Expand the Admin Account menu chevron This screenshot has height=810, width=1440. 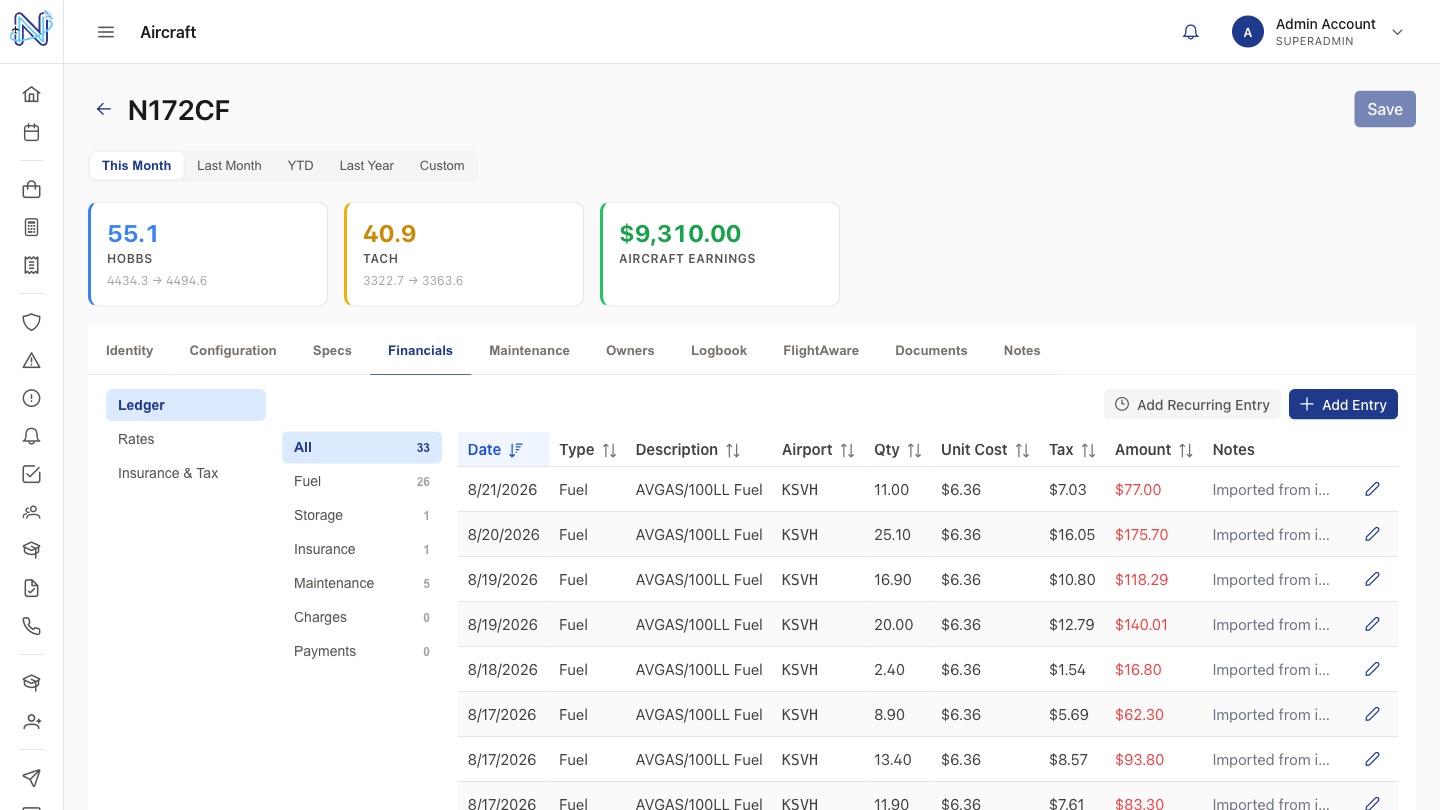pos(1398,32)
